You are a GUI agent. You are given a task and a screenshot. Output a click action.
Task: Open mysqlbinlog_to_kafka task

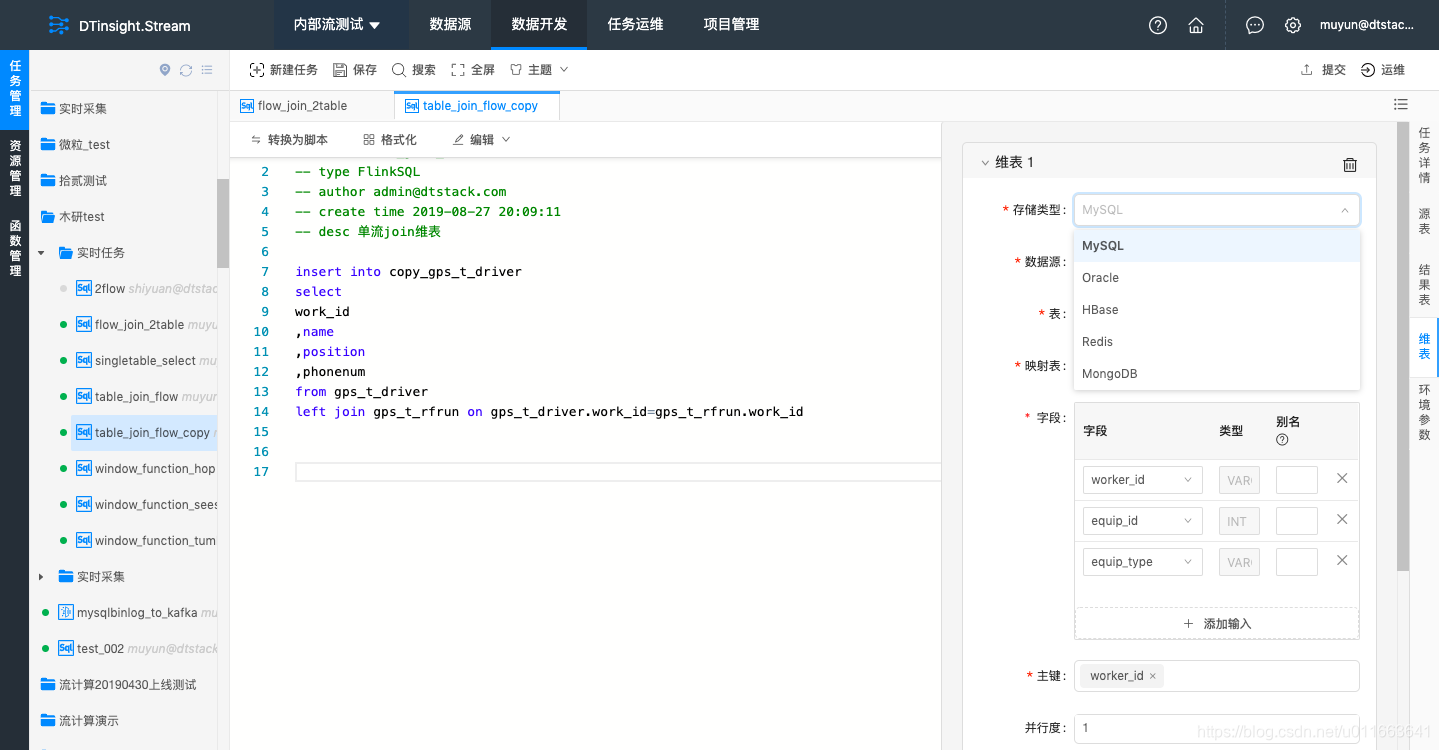pyautogui.click(x=138, y=613)
